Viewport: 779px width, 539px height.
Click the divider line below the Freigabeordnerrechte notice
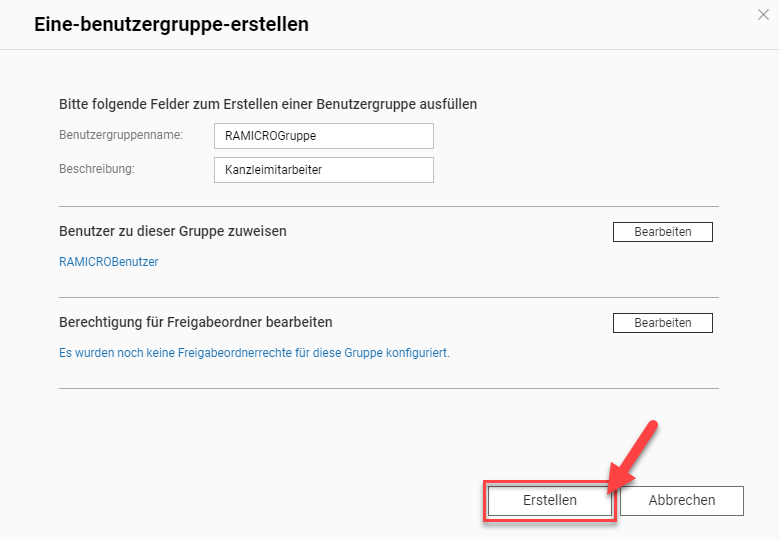(389, 388)
